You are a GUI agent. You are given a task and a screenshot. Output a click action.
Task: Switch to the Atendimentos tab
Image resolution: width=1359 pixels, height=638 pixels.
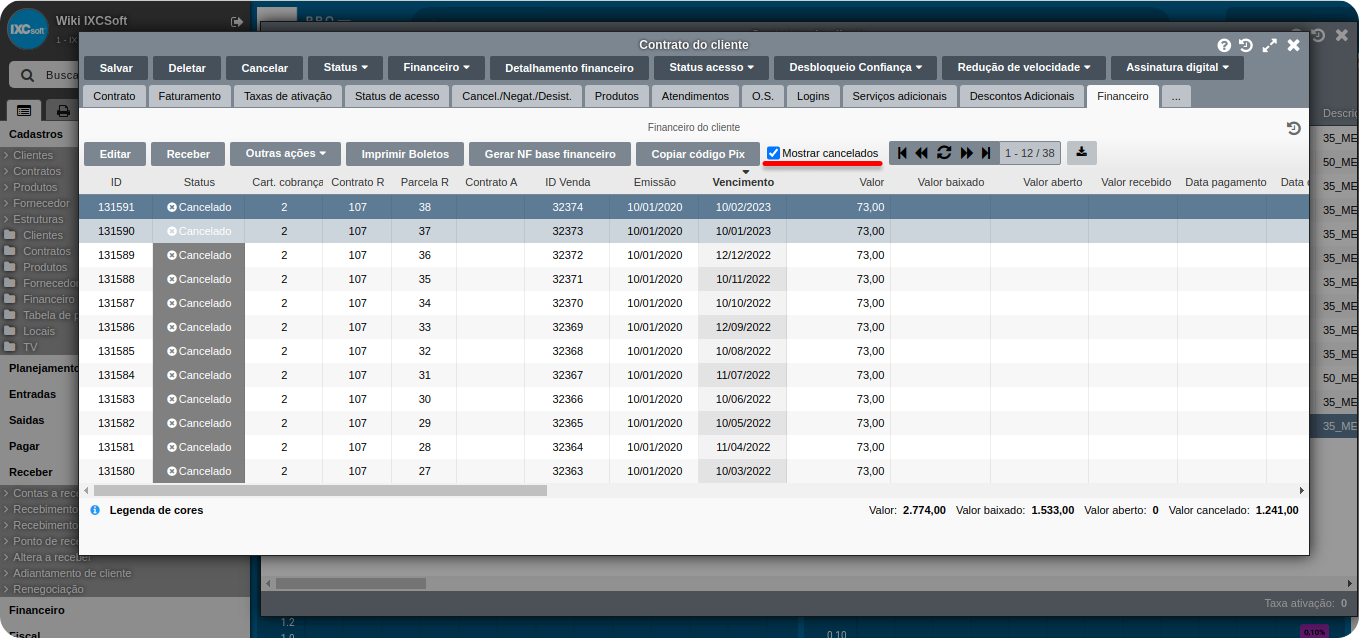(x=695, y=96)
